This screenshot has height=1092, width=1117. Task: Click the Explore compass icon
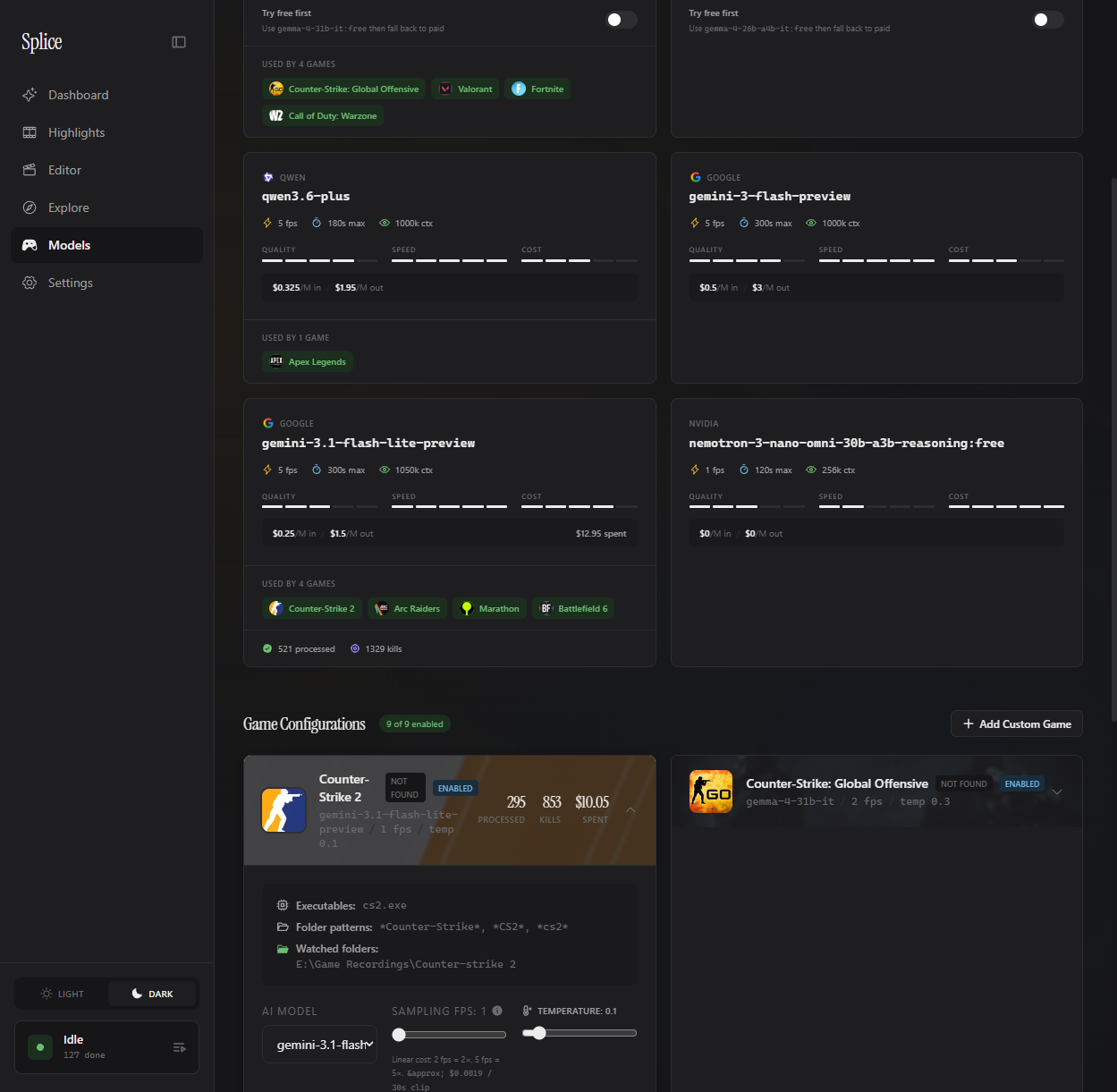(x=30, y=207)
